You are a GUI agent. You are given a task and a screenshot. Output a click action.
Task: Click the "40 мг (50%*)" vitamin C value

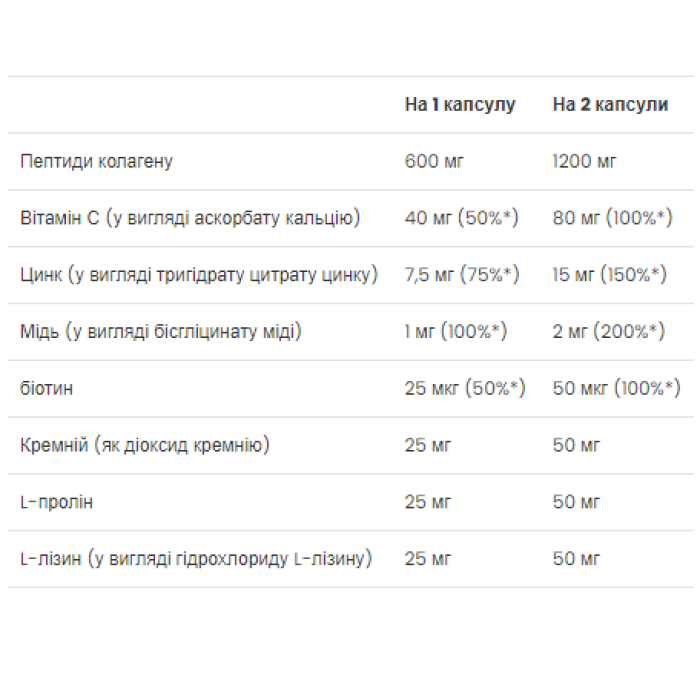click(461, 218)
